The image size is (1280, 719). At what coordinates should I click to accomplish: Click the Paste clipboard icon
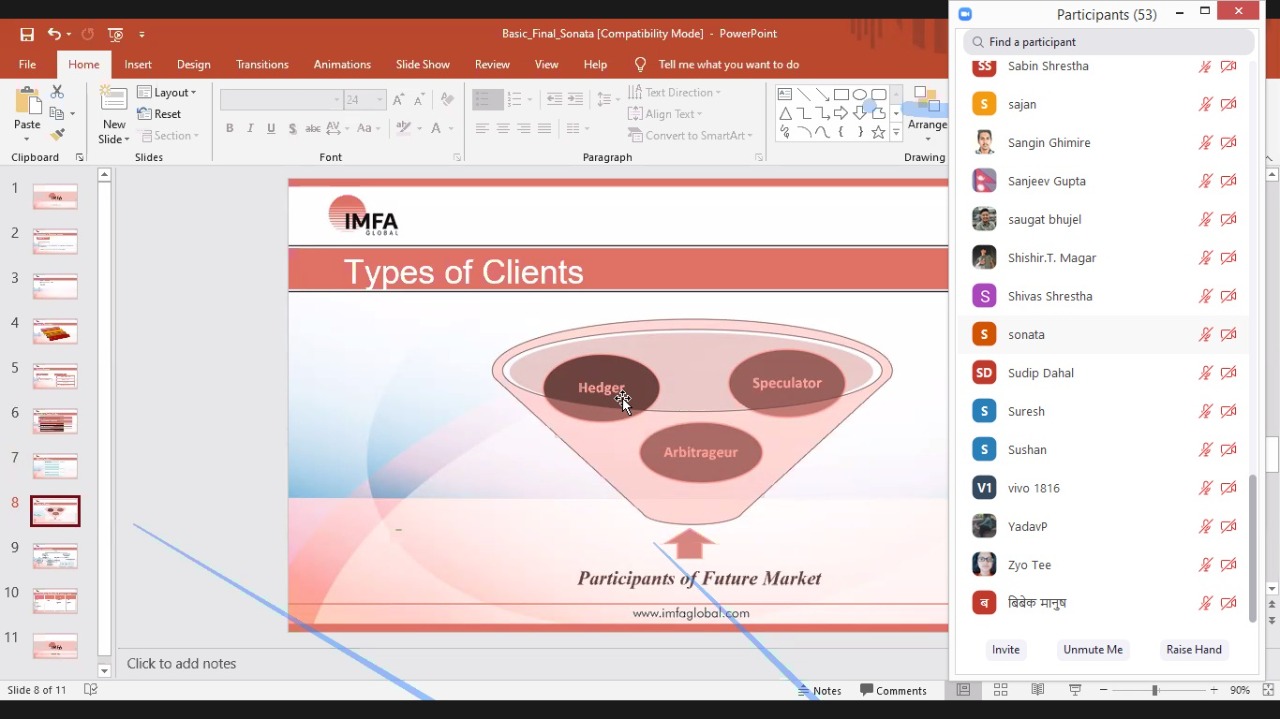click(27, 101)
